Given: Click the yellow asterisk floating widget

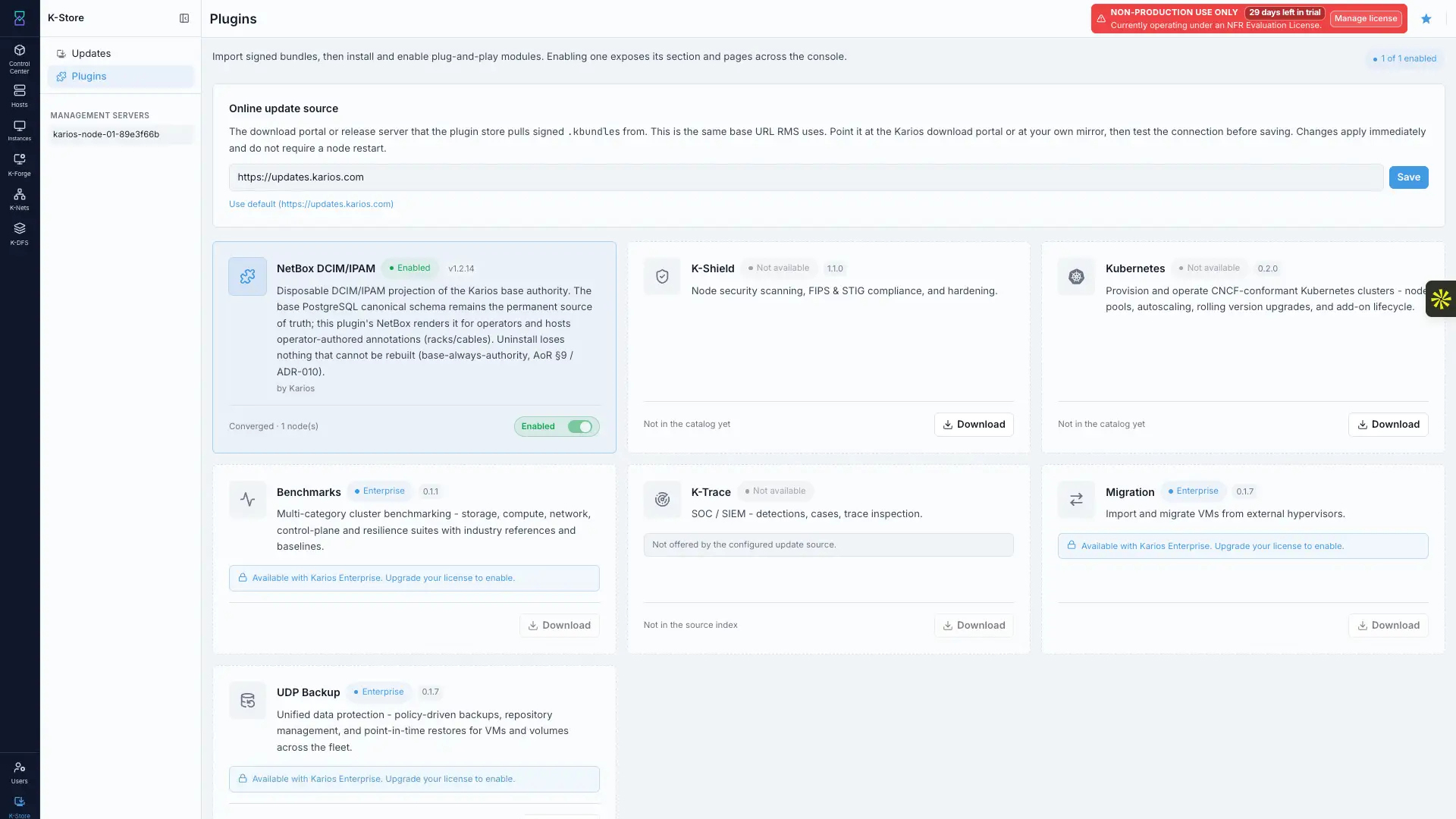Looking at the screenshot, I should click(1441, 299).
